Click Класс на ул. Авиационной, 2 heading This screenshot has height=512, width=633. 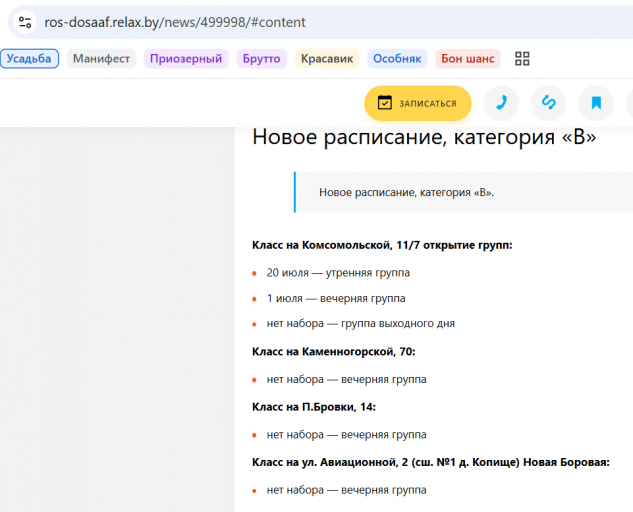(x=431, y=462)
